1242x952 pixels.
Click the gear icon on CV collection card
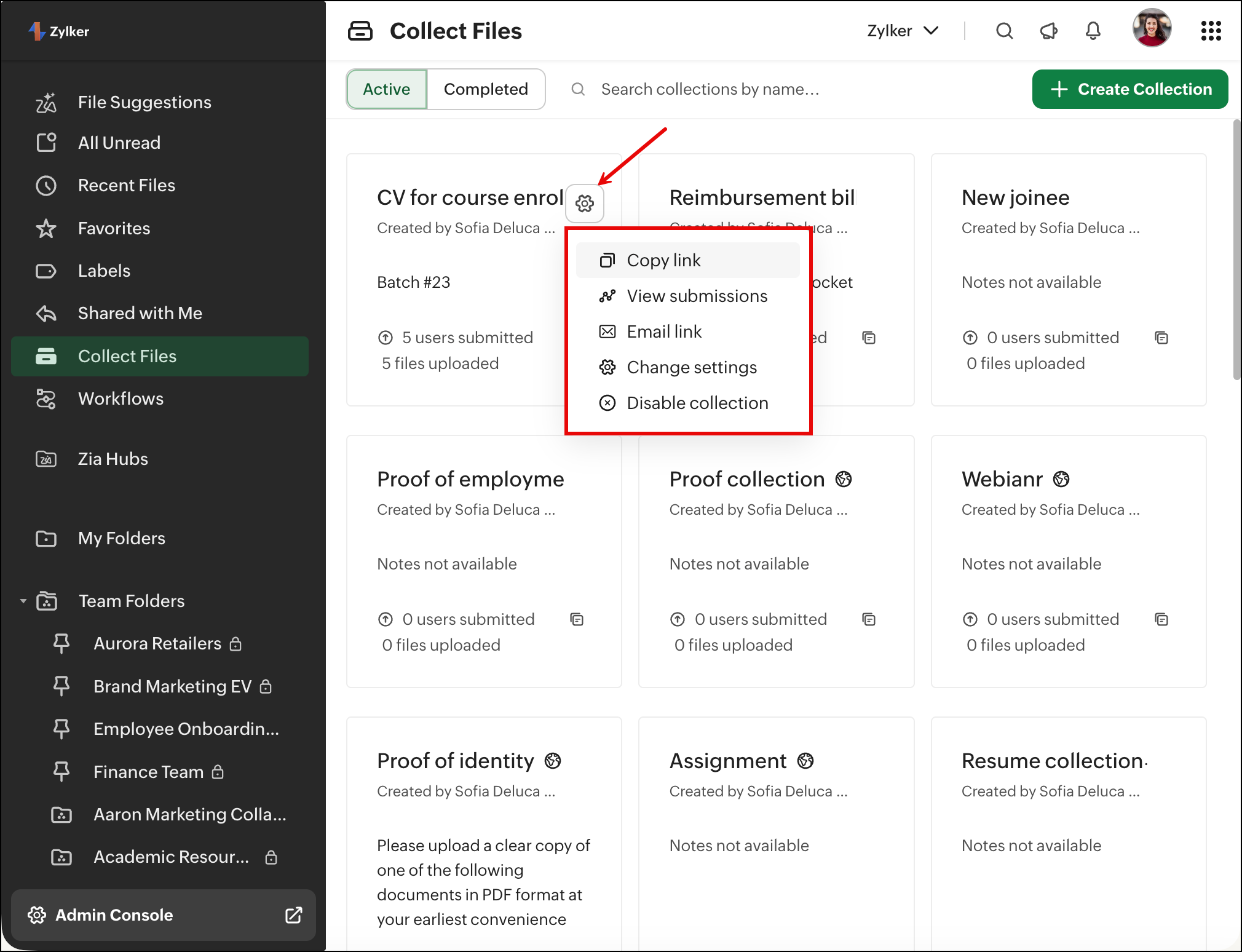(585, 204)
